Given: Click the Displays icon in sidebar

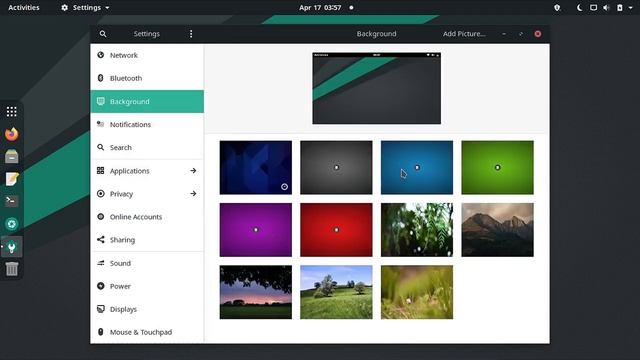Looking at the screenshot, I should pos(100,309).
